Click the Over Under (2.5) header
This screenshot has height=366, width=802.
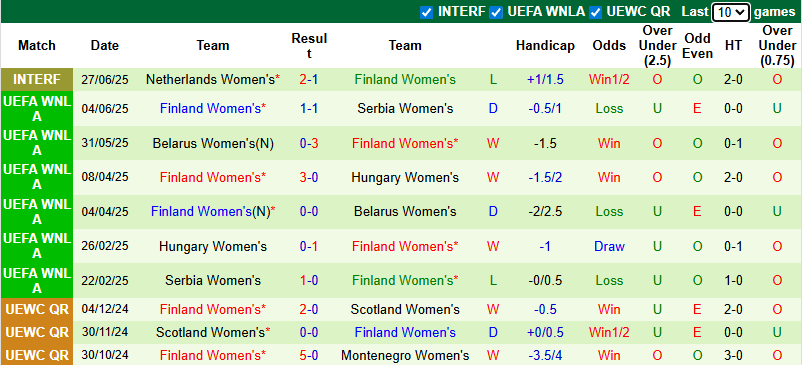[x=657, y=45]
